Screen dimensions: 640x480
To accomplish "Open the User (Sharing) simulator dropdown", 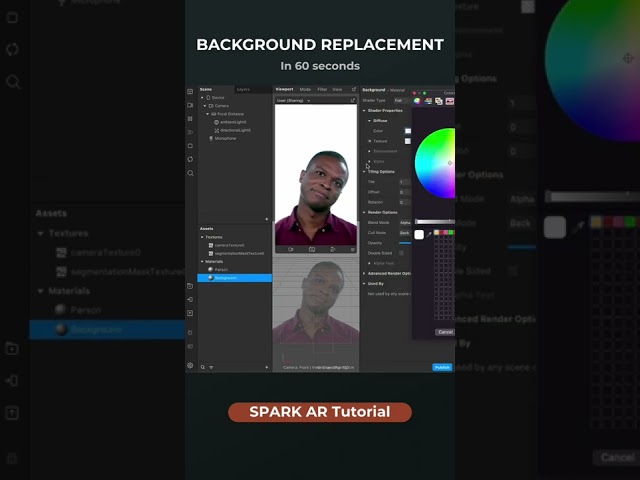I will point(293,100).
